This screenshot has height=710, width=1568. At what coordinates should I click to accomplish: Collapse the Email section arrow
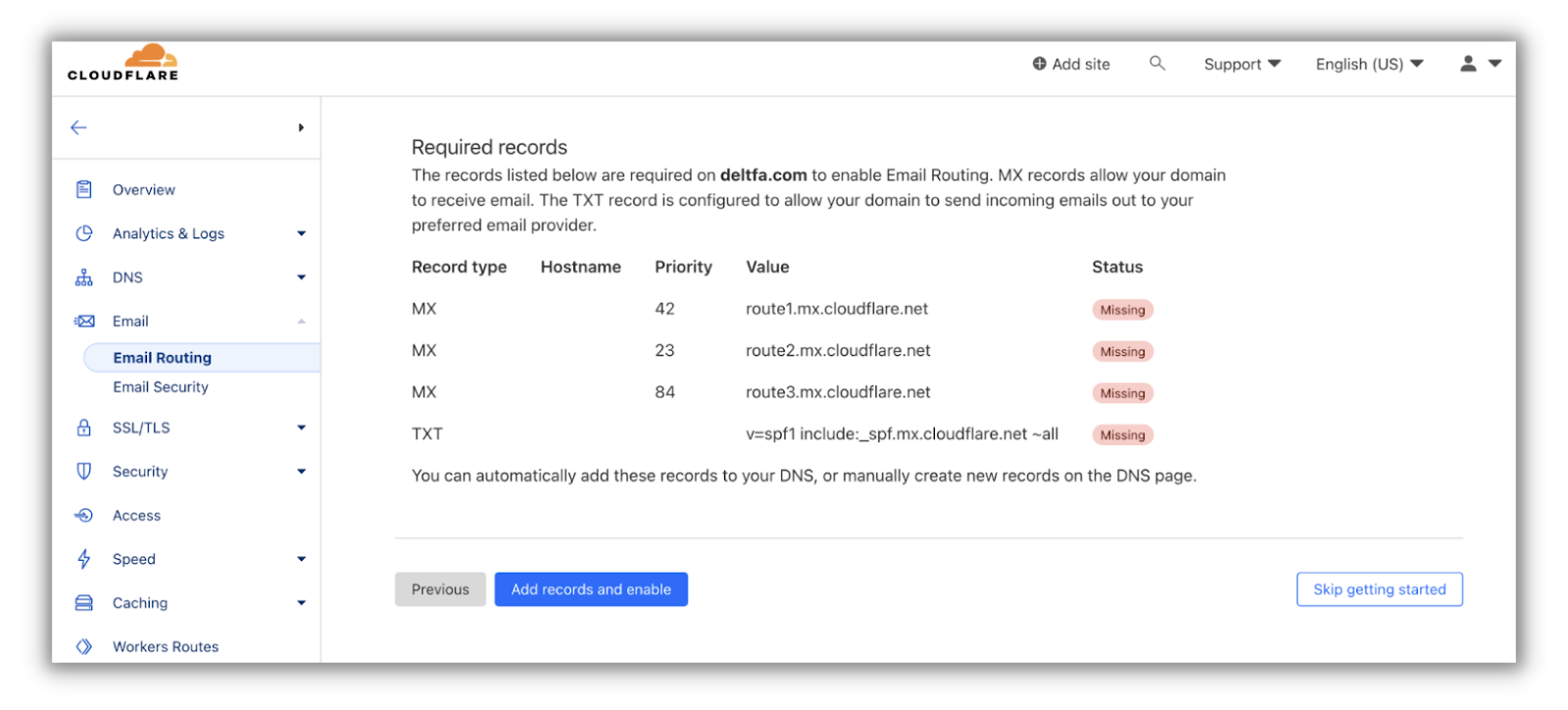click(301, 322)
